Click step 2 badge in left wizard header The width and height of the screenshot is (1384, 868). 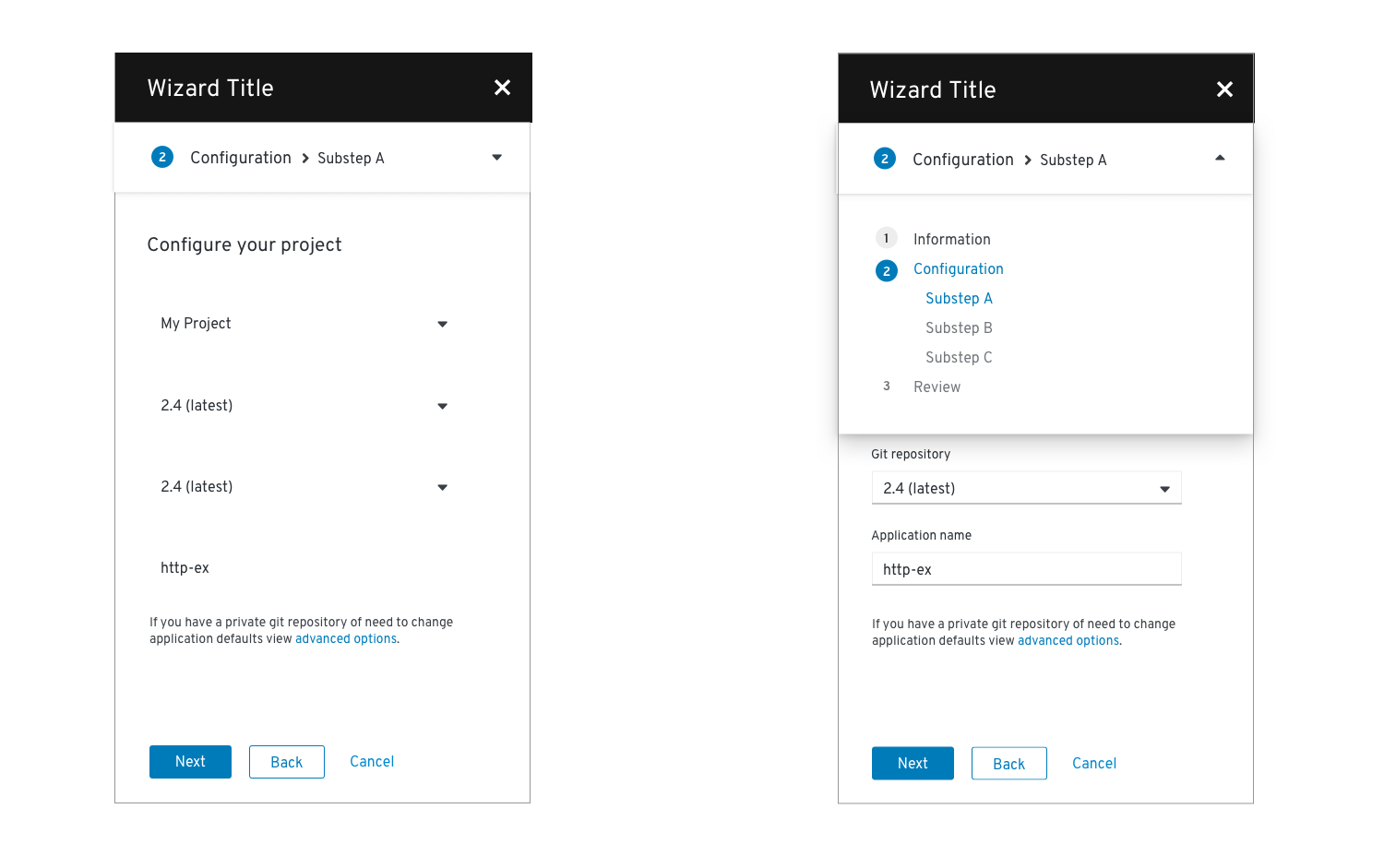coord(162,157)
